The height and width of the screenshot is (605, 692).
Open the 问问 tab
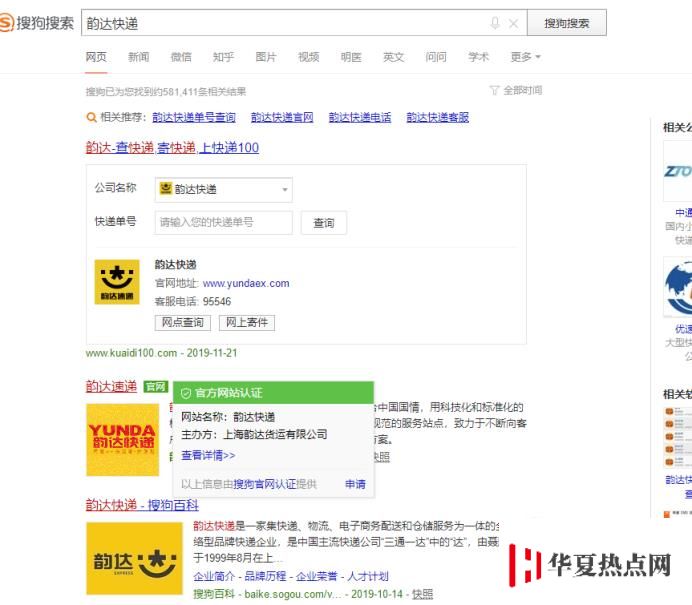436,57
